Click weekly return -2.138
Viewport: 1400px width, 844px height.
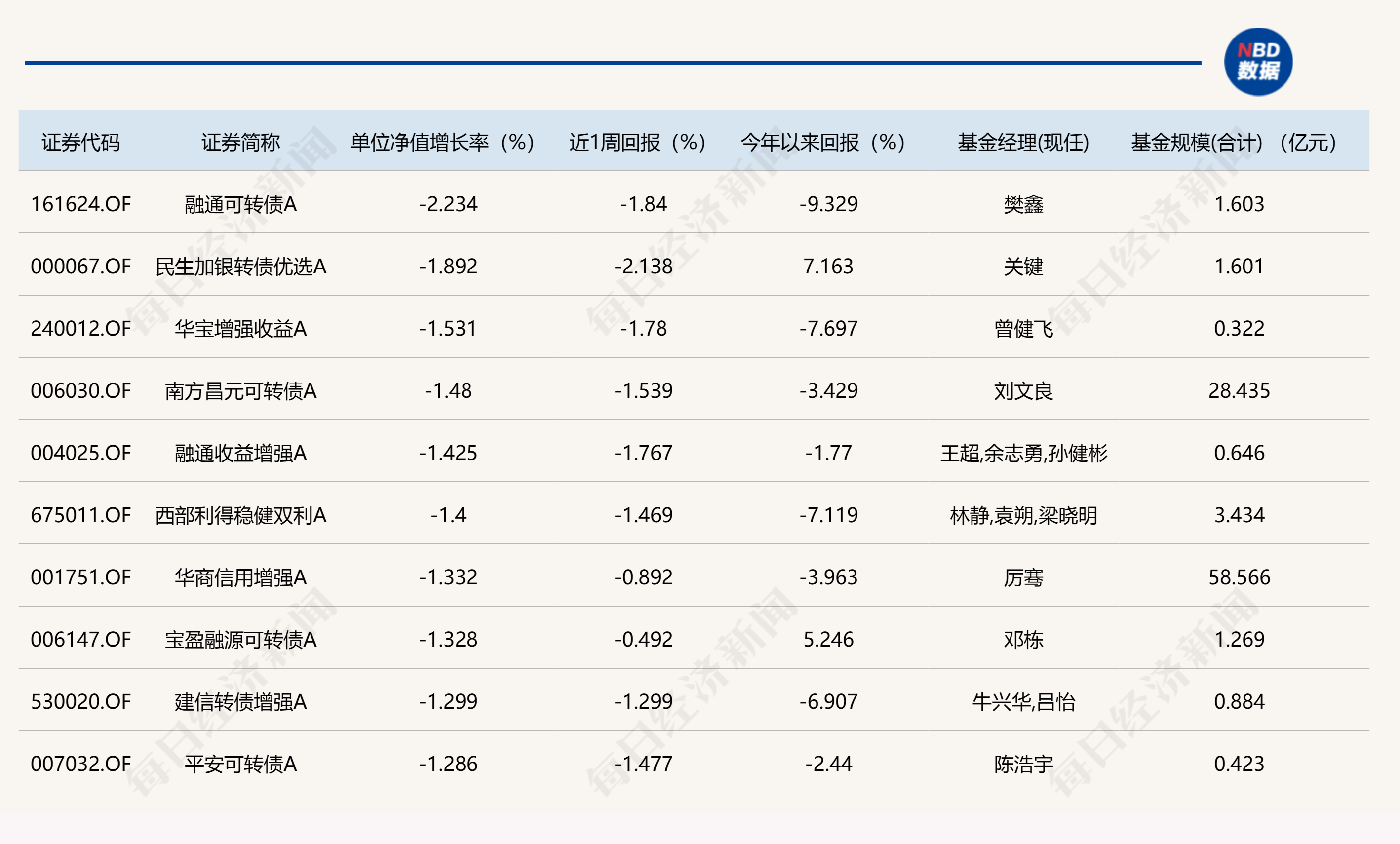643,267
